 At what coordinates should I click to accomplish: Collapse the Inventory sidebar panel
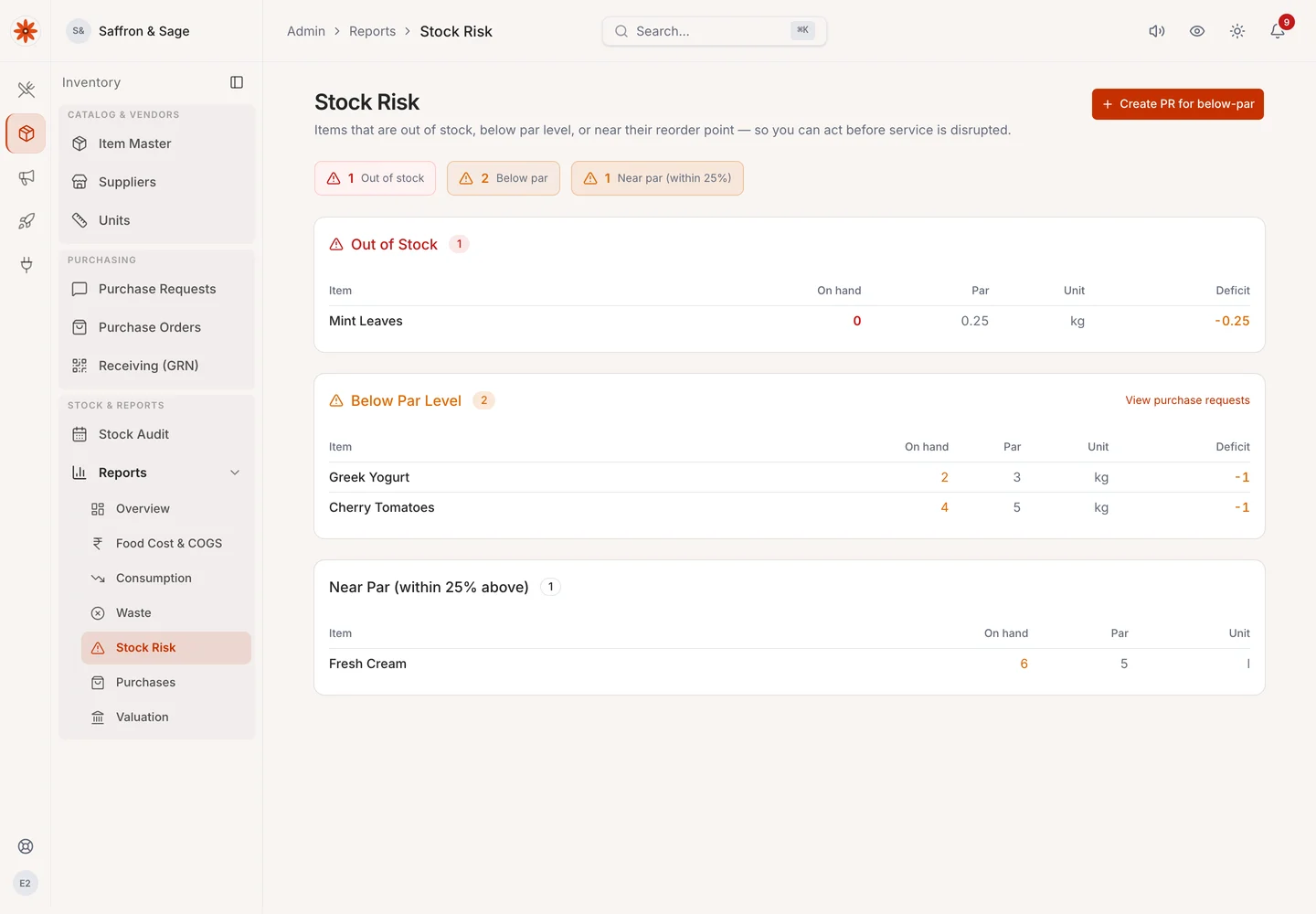click(x=237, y=82)
